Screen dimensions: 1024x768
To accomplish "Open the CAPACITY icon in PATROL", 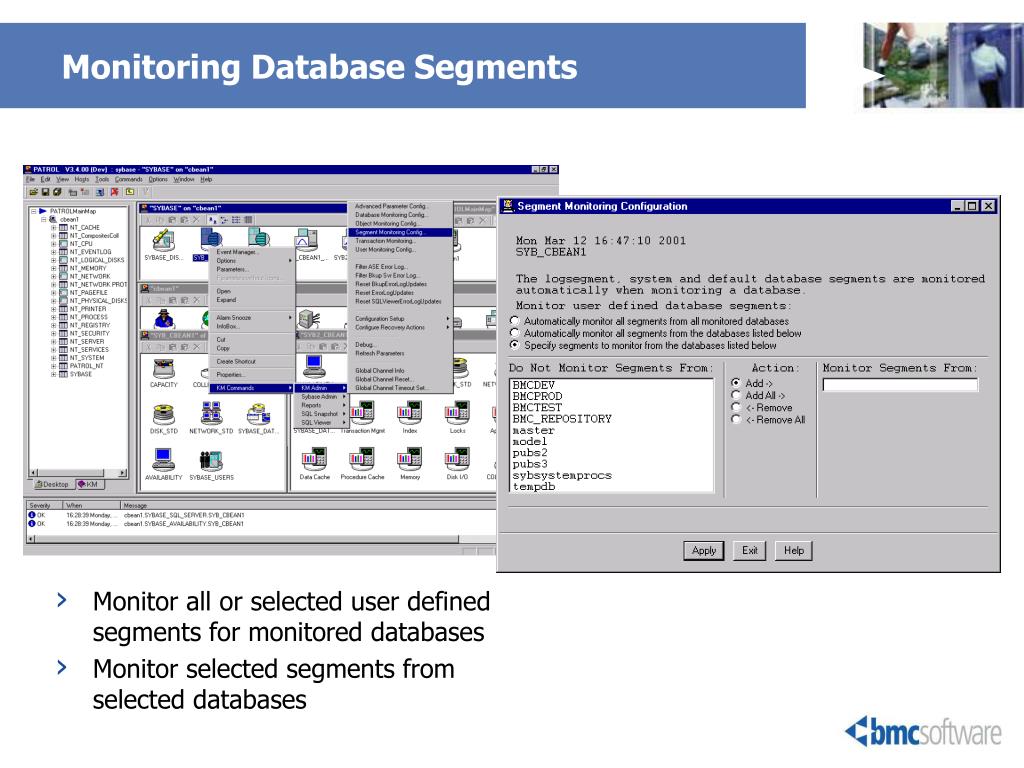I will click(163, 368).
